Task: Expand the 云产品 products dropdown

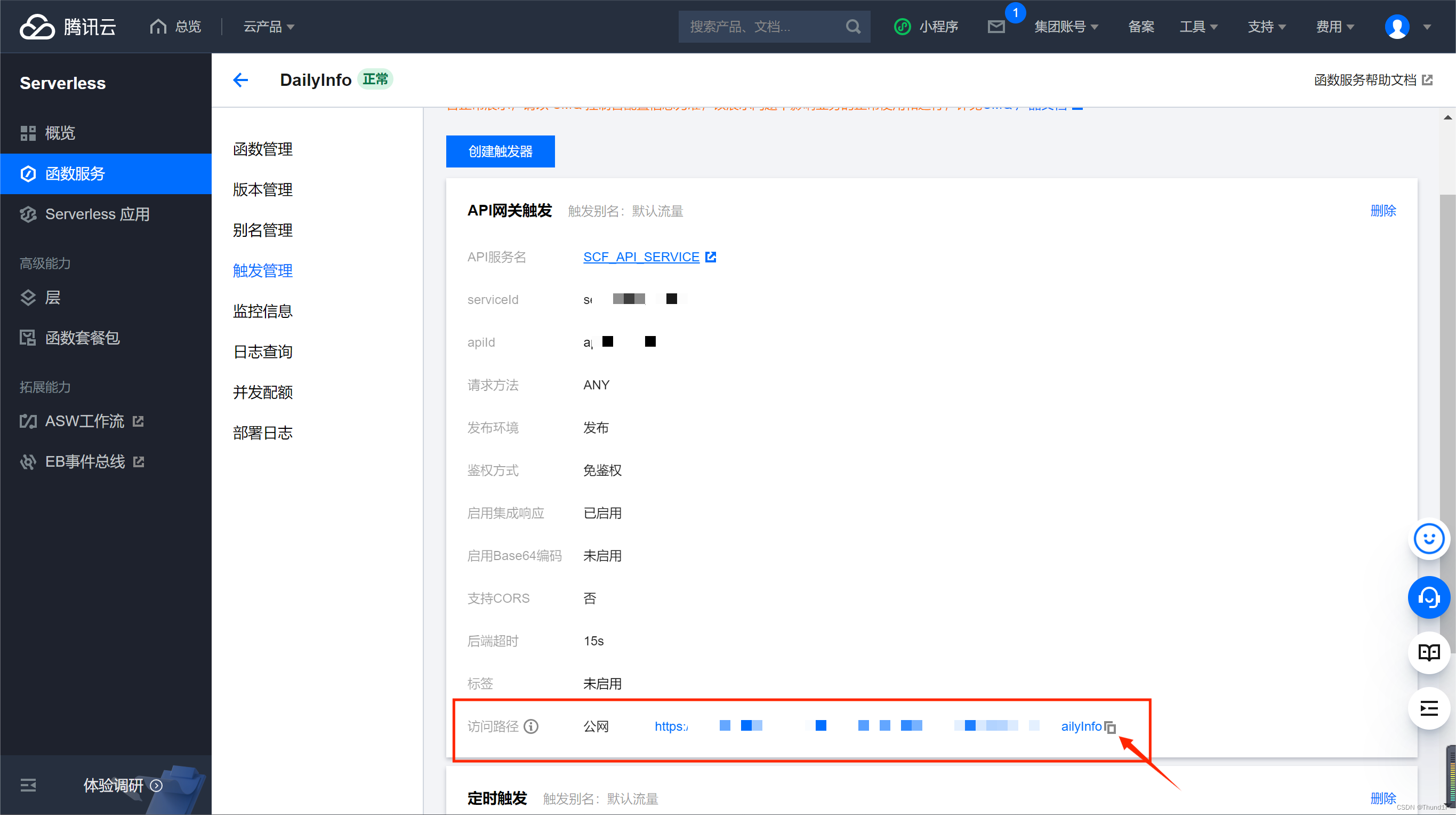Action: click(269, 27)
